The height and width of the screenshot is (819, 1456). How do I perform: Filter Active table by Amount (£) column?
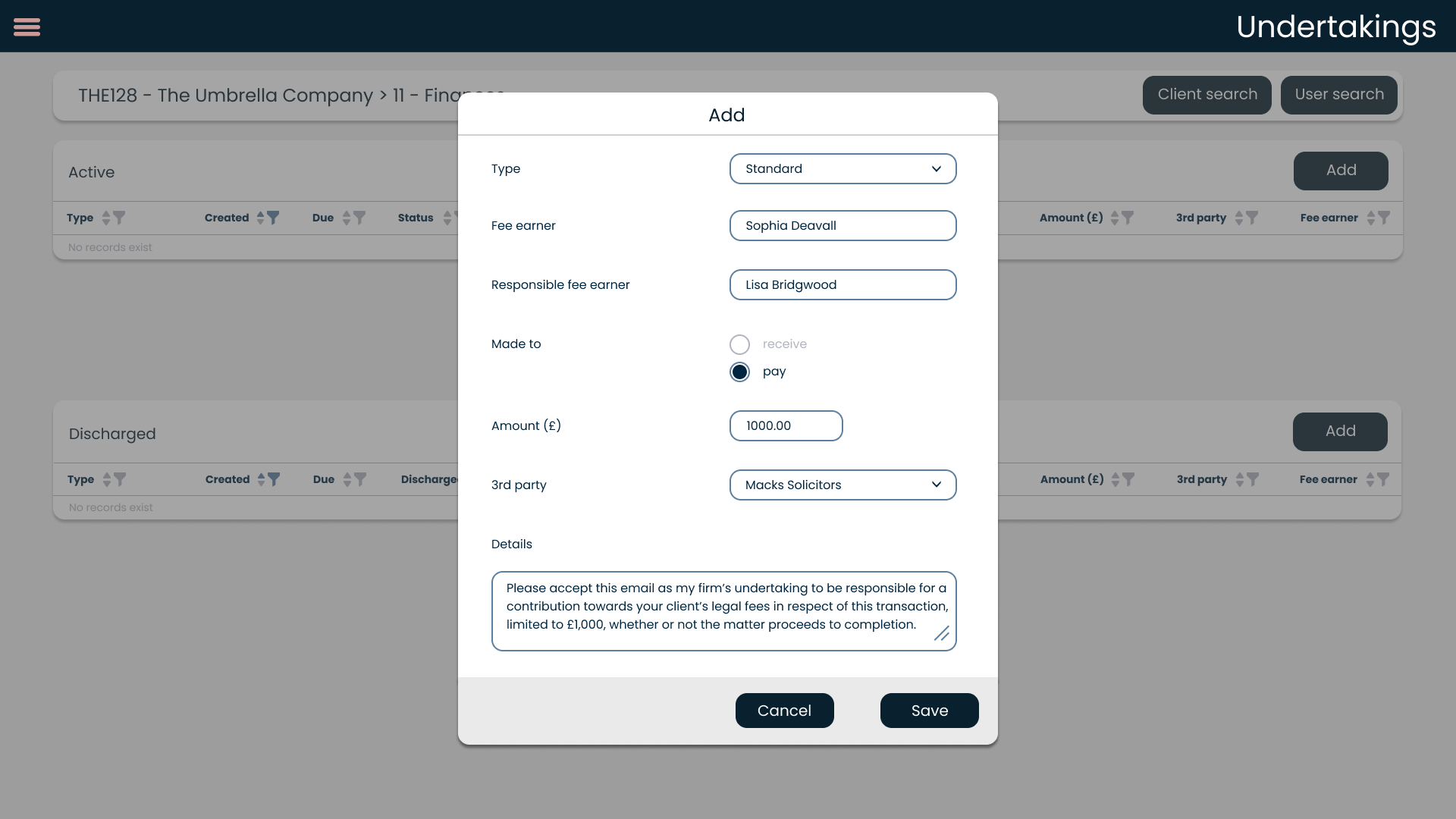[x=1128, y=218]
